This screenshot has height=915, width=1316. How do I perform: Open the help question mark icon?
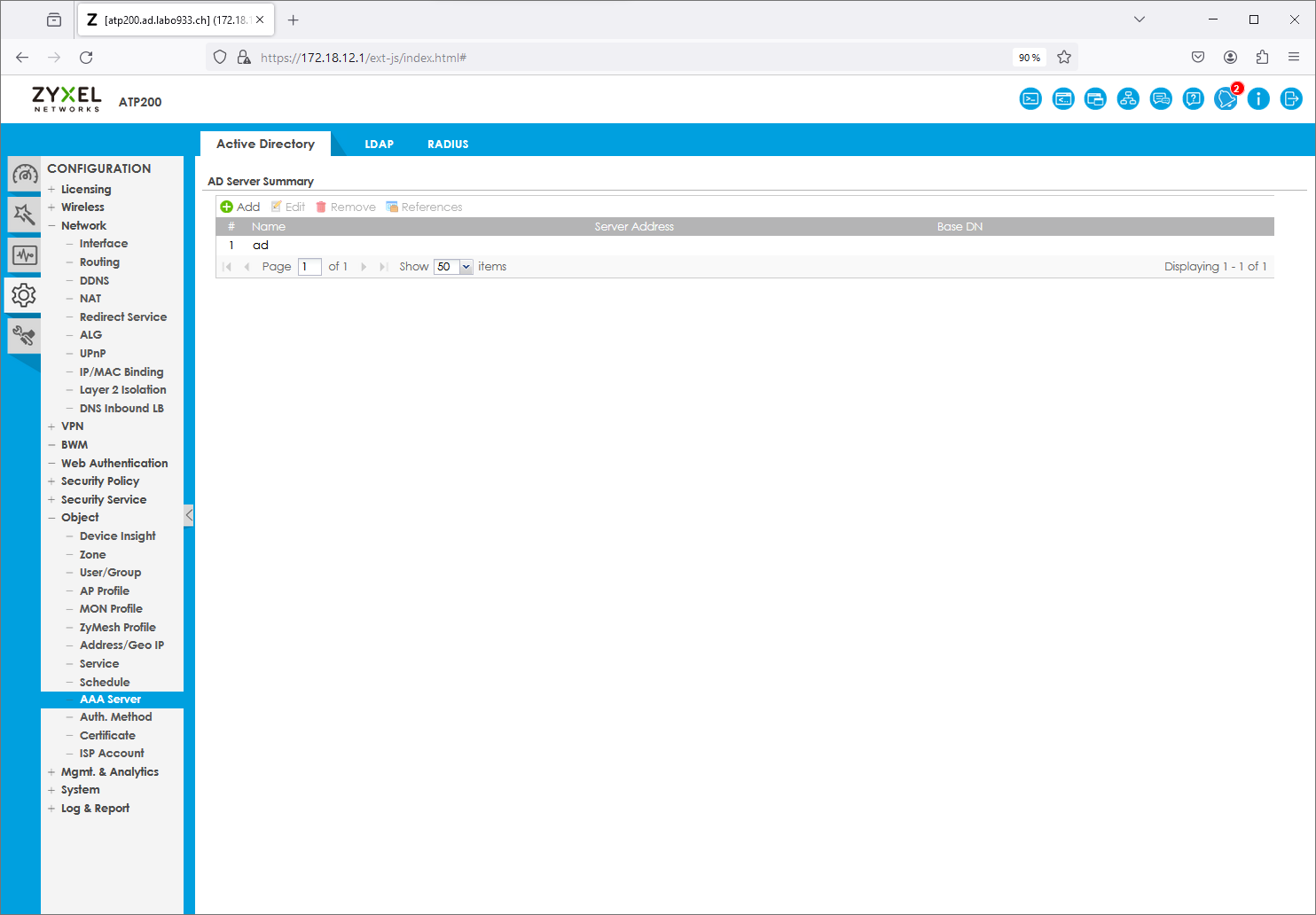pos(1194,99)
